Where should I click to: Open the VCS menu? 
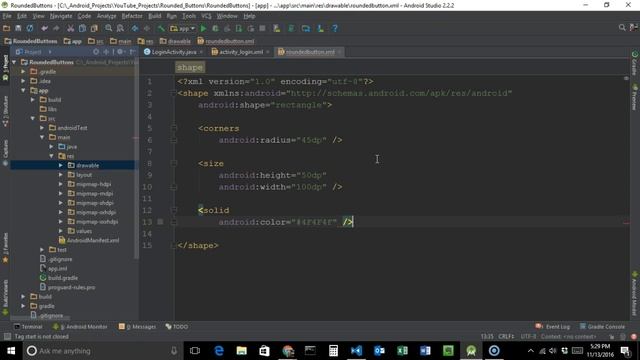(x=207, y=16)
